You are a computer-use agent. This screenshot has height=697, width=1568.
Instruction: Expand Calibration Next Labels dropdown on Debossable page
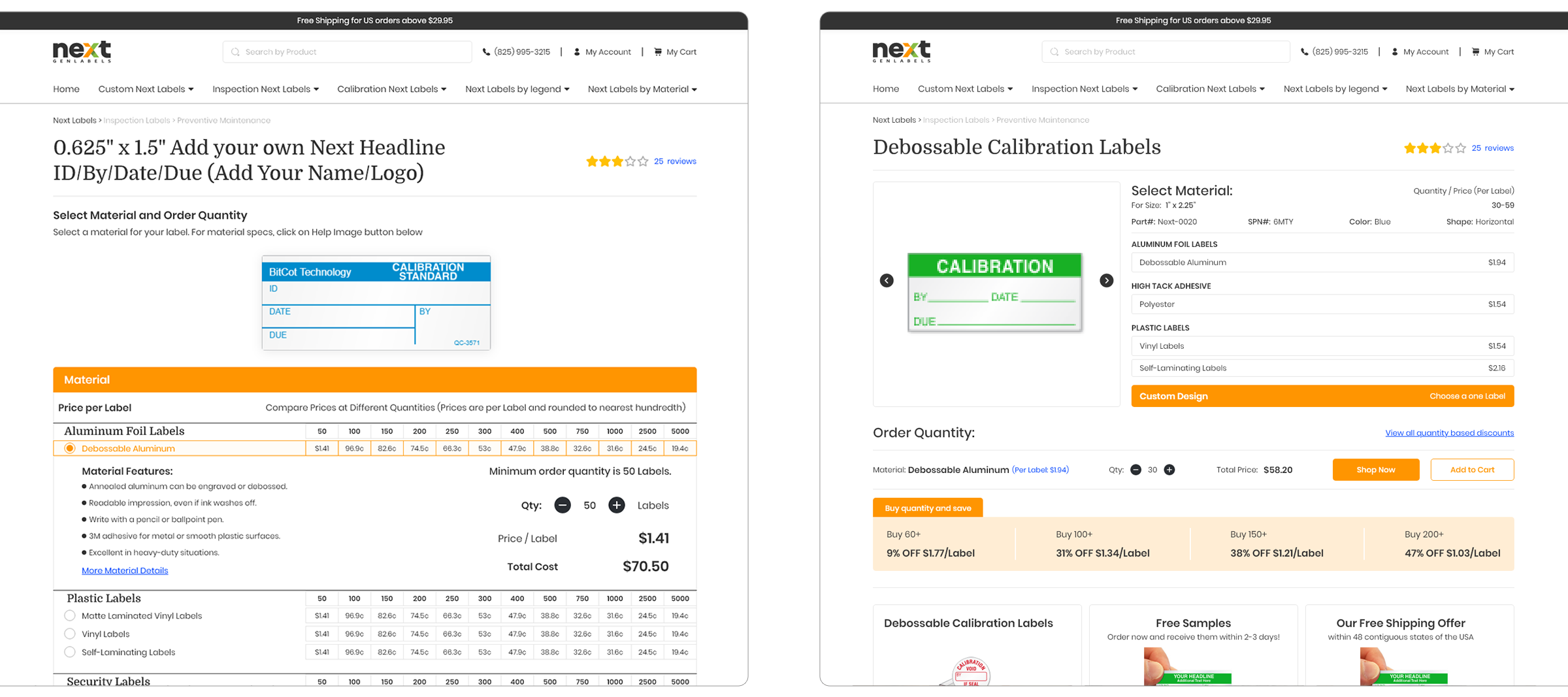click(1210, 89)
